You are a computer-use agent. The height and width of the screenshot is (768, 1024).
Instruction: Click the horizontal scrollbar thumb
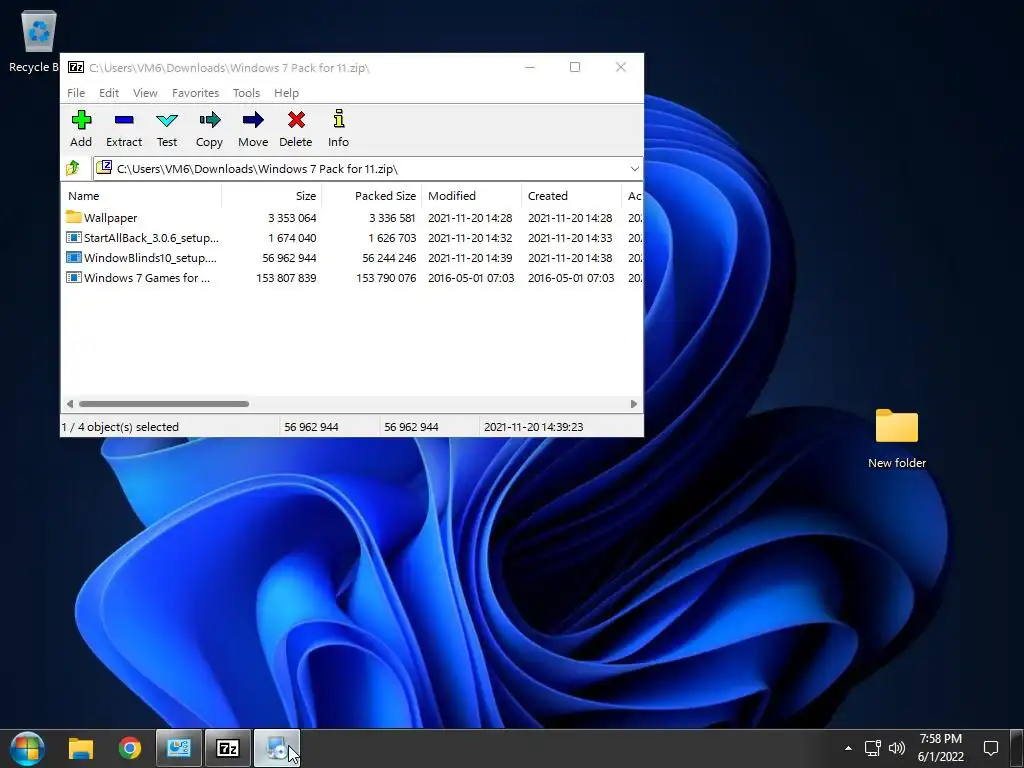pyautogui.click(x=163, y=404)
